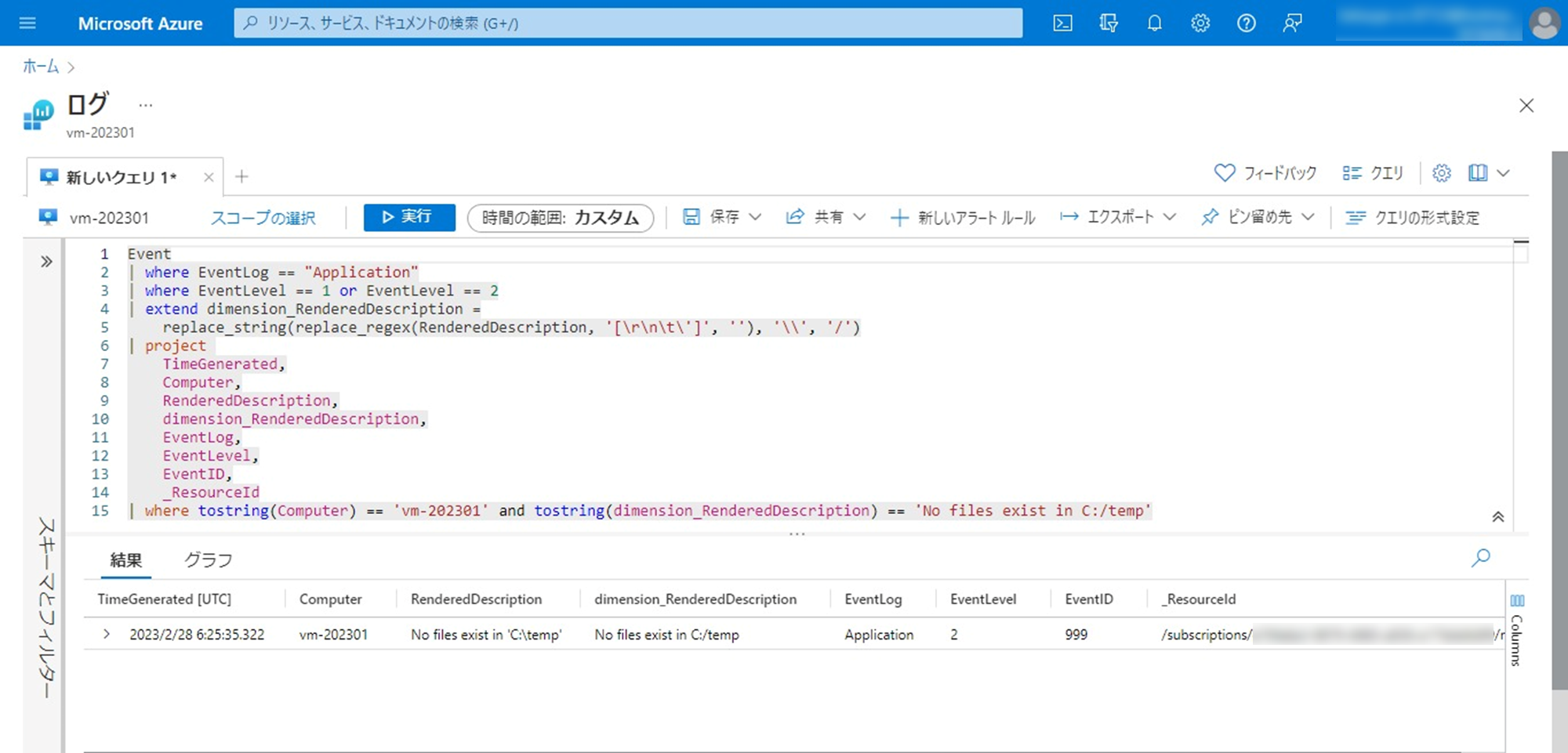Open the ellipsis menu beside ログ title
The height and width of the screenshot is (753, 1568).
[146, 105]
